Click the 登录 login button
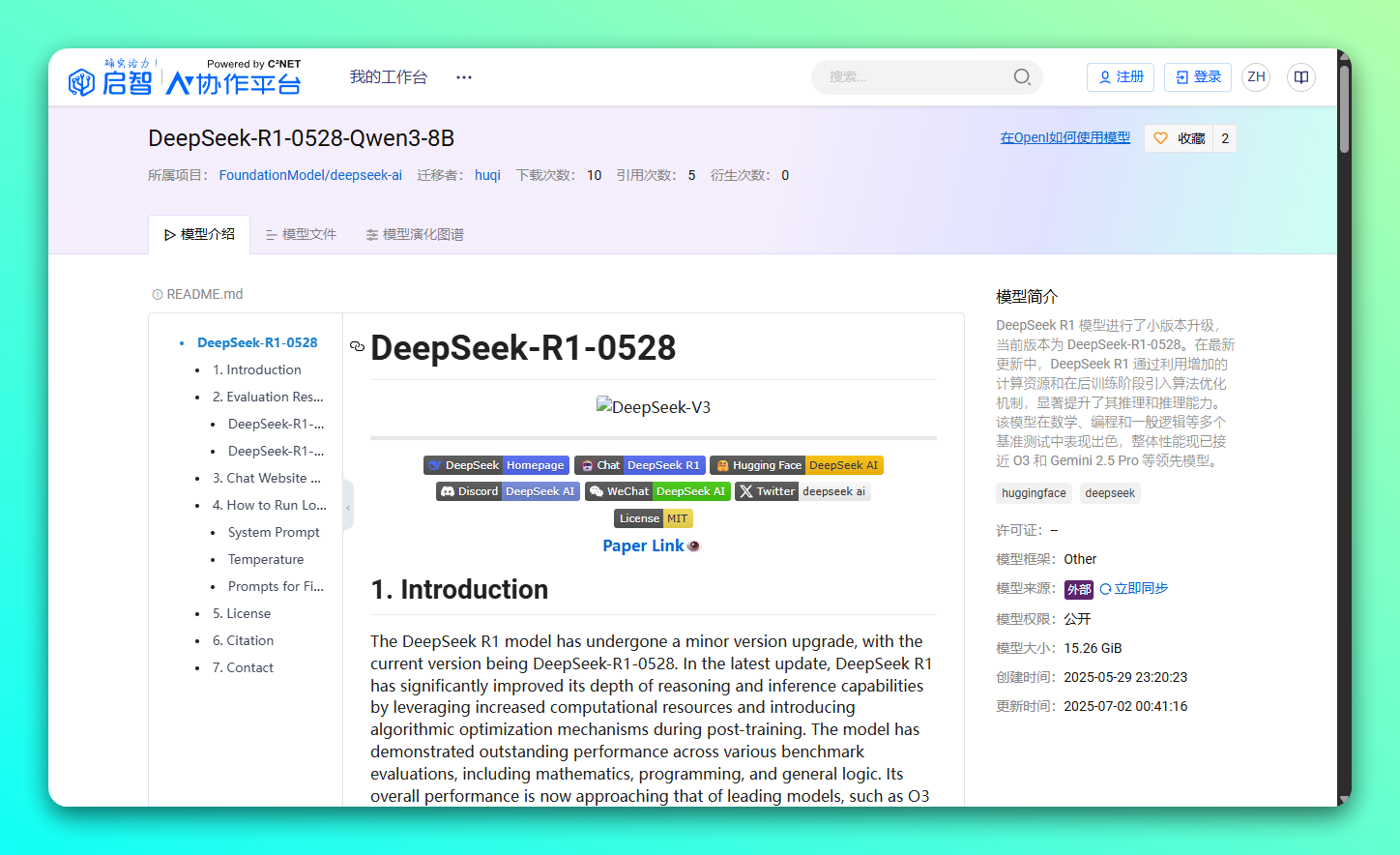Viewport: 1400px width, 855px height. 1198,76
